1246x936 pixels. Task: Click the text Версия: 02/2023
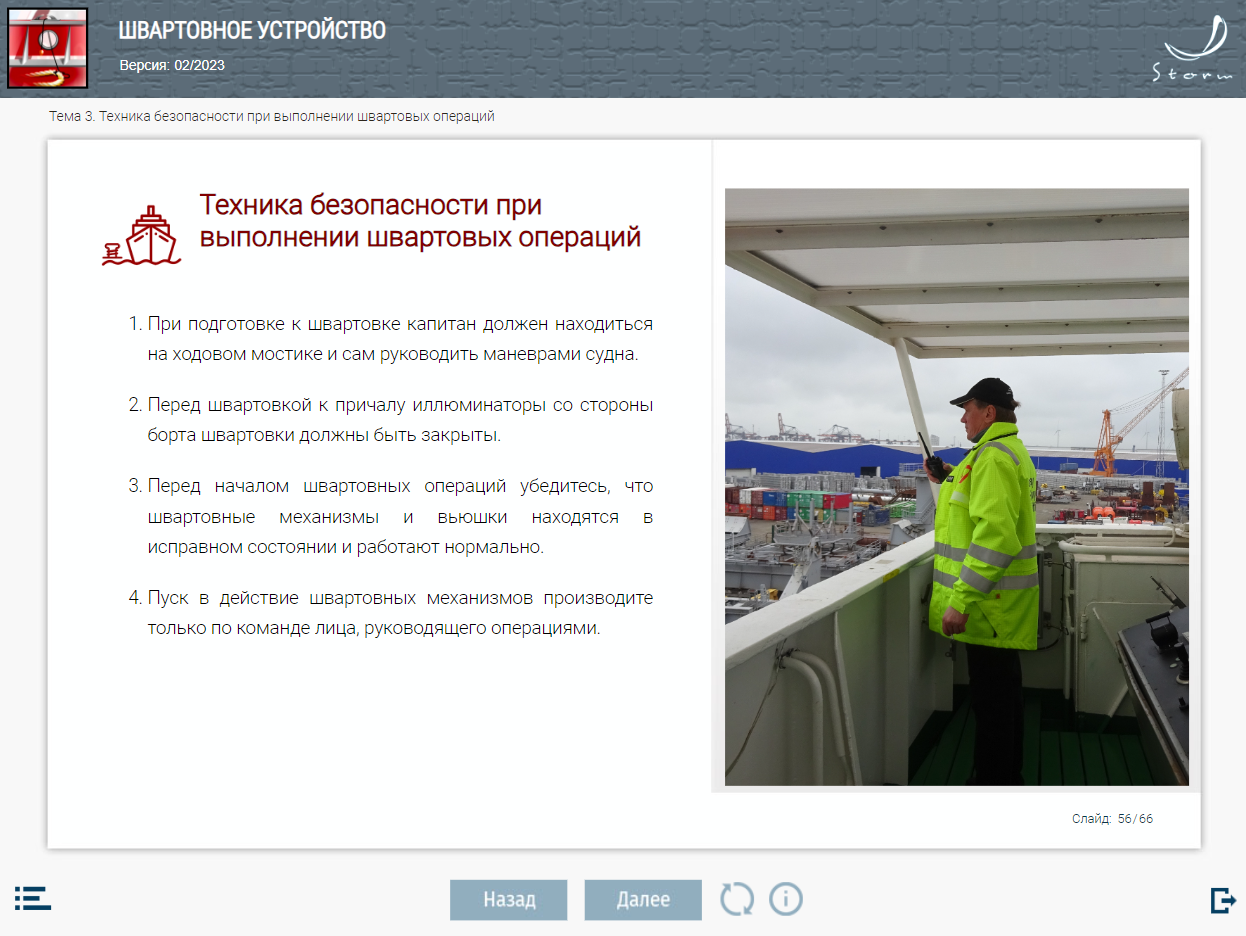[172, 65]
